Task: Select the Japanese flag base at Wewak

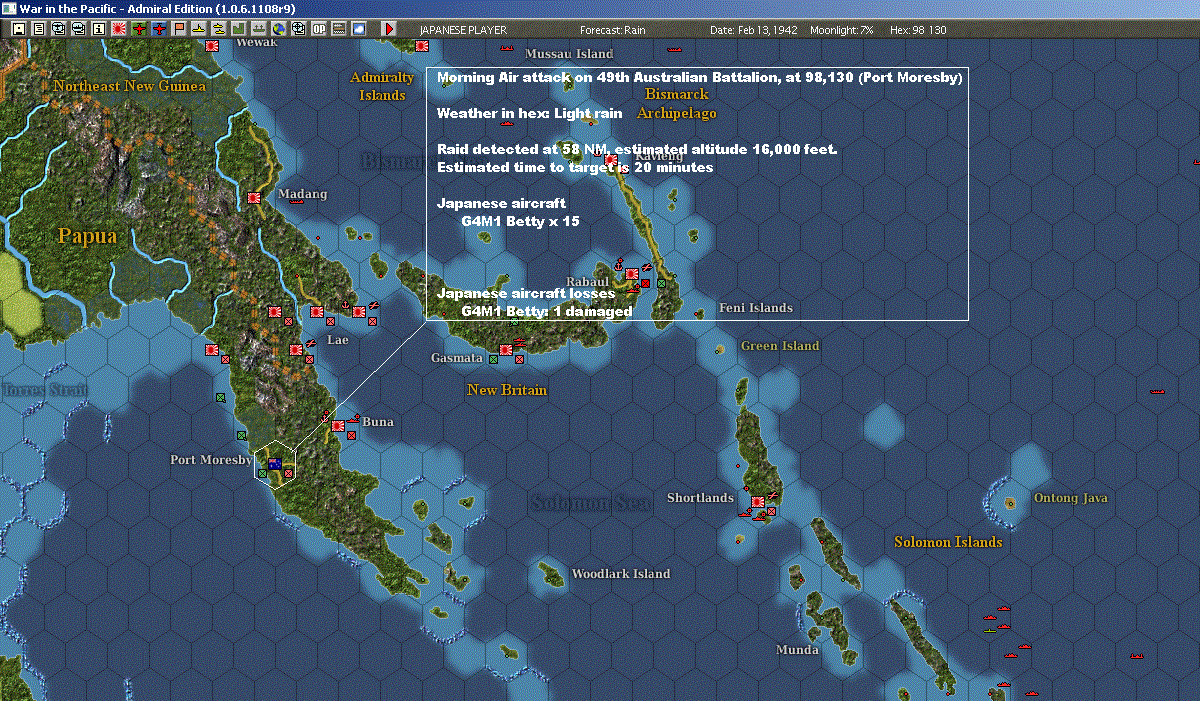Action: point(213,46)
